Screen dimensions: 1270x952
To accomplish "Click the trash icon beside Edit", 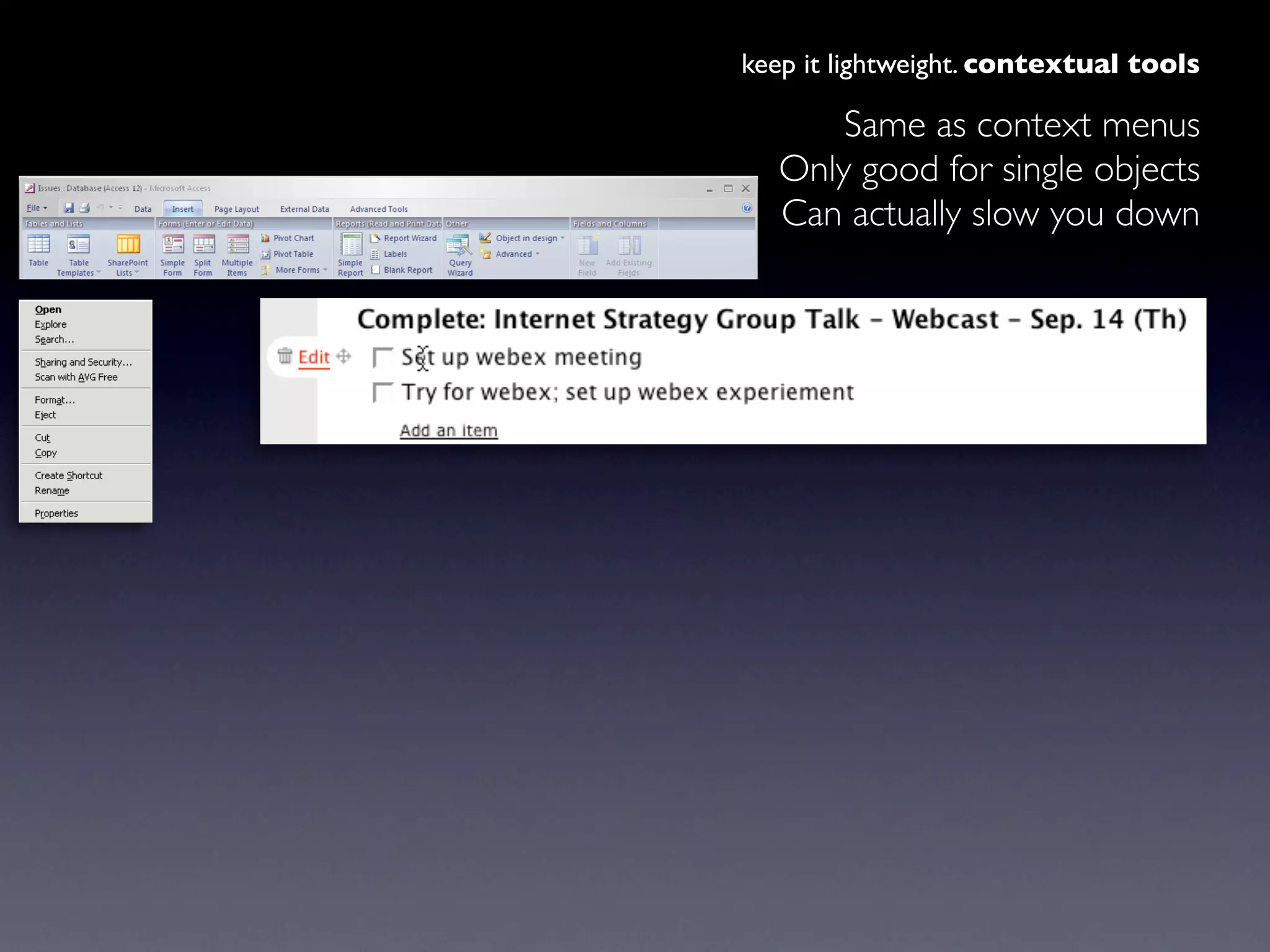I will click(285, 356).
